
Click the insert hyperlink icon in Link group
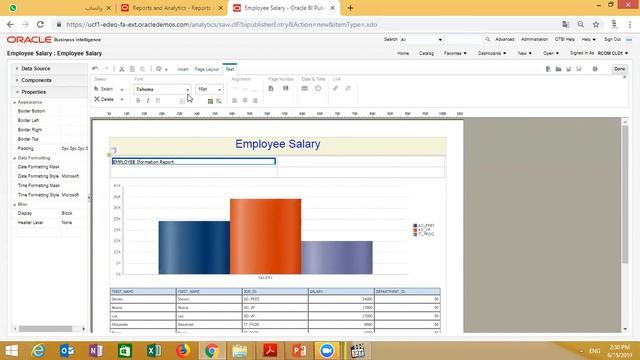(x=336, y=88)
